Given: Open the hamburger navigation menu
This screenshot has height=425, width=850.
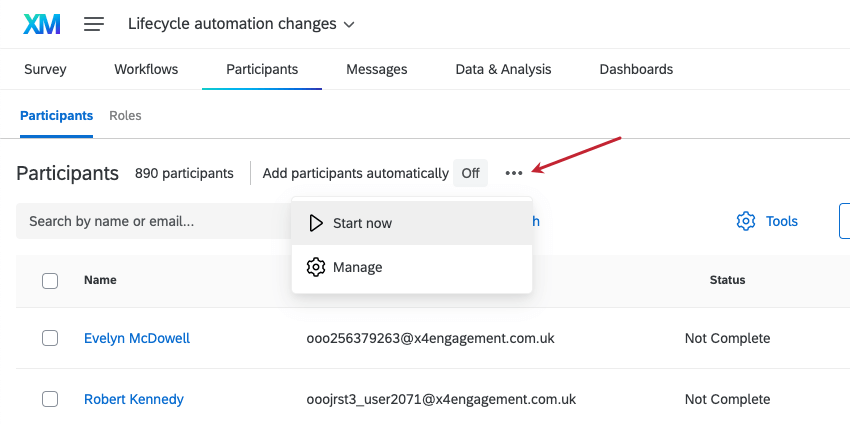Looking at the screenshot, I should click(94, 24).
